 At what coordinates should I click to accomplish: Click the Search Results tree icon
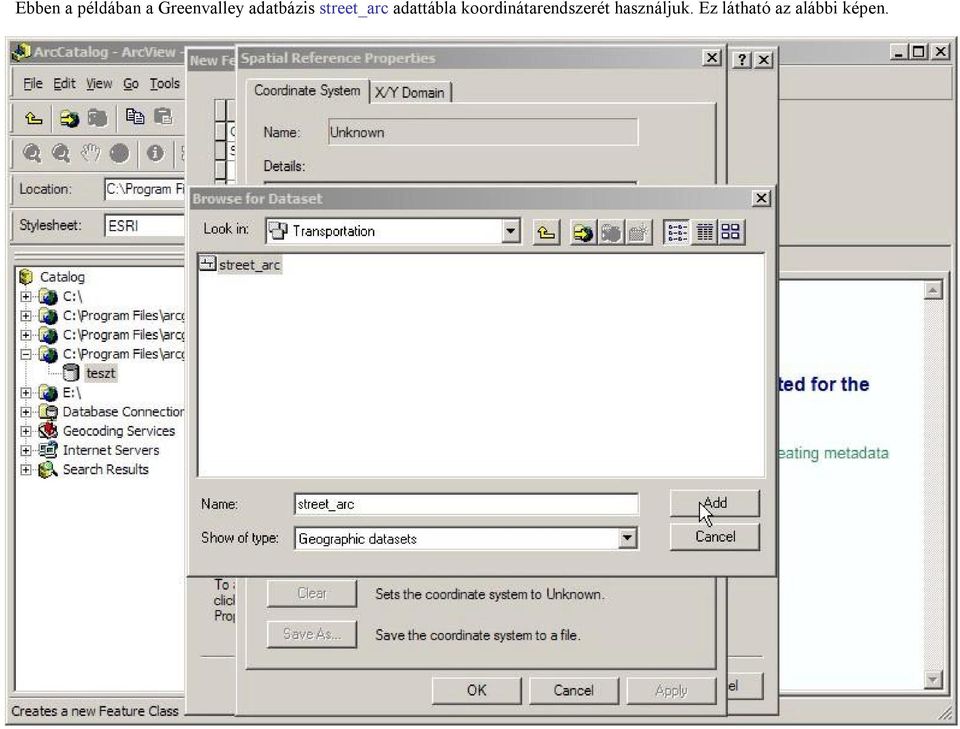[48, 469]
